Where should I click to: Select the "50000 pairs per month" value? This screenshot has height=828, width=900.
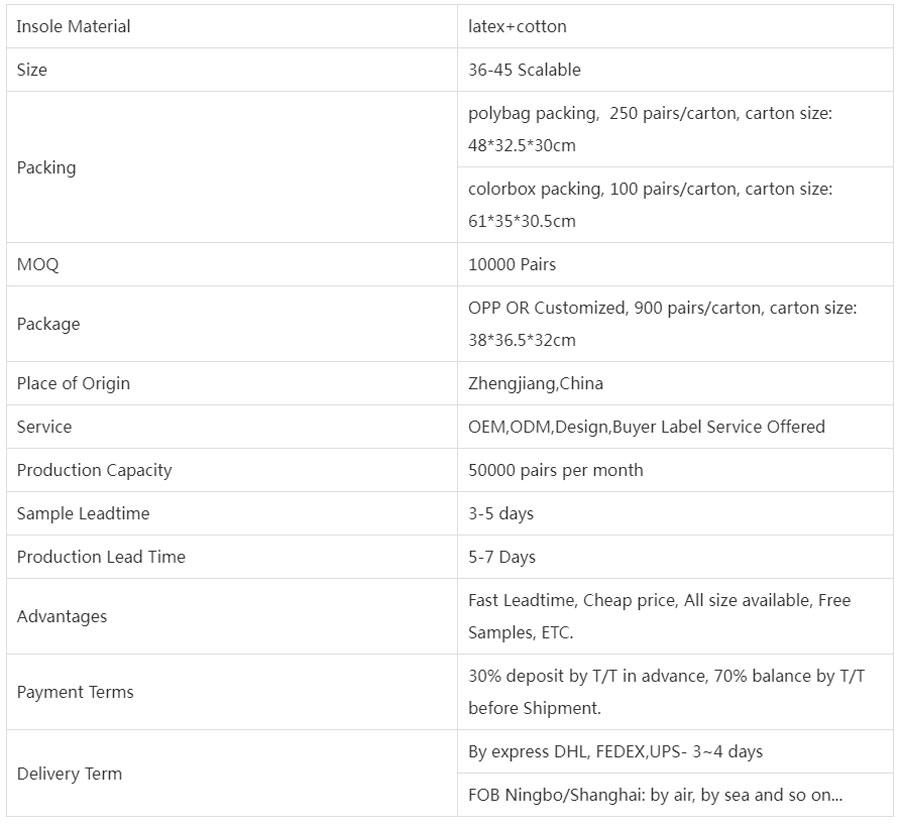555,470
